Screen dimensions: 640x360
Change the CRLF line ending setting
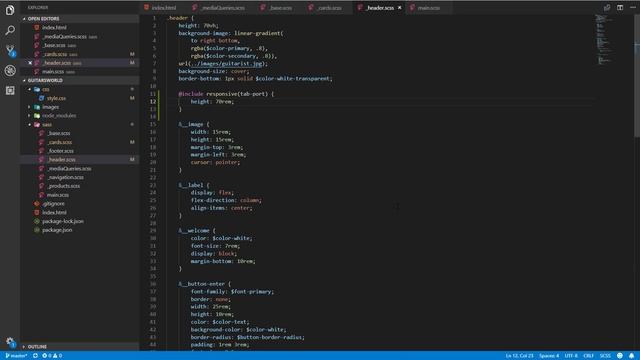tap(588, 356)
